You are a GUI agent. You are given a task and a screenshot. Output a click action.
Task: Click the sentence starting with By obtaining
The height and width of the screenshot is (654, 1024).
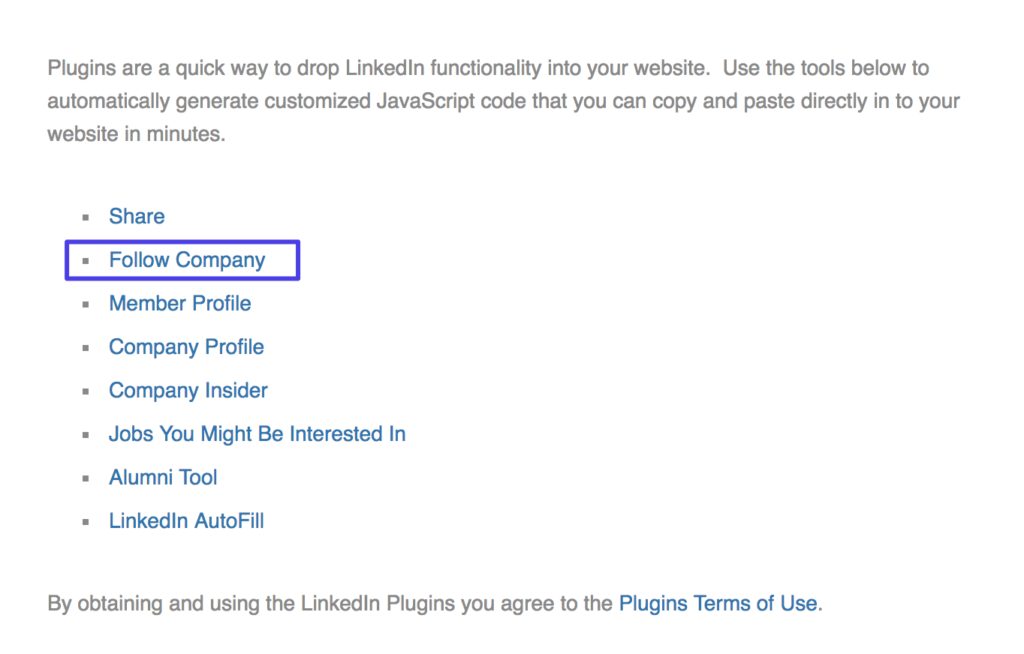point(330,604)
